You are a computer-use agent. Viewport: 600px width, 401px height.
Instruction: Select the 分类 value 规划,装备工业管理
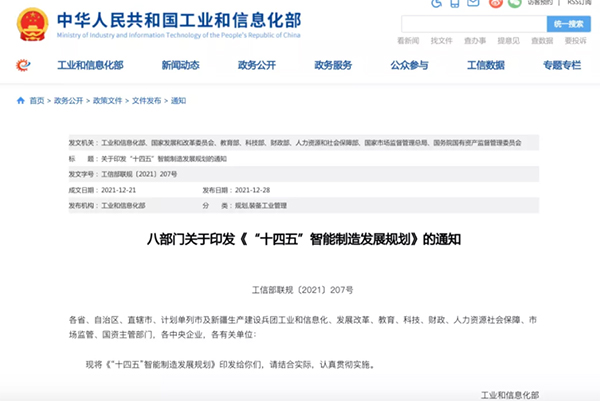pos(261,205)
